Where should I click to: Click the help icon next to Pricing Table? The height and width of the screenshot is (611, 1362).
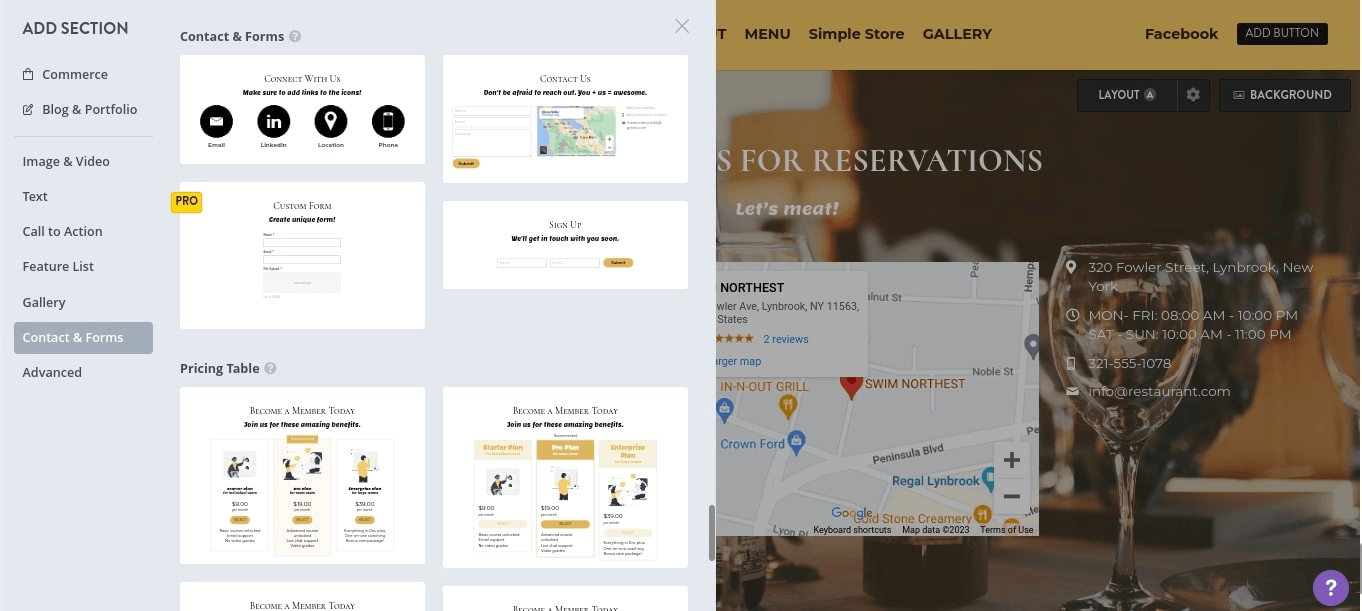(x=270, y=368)
